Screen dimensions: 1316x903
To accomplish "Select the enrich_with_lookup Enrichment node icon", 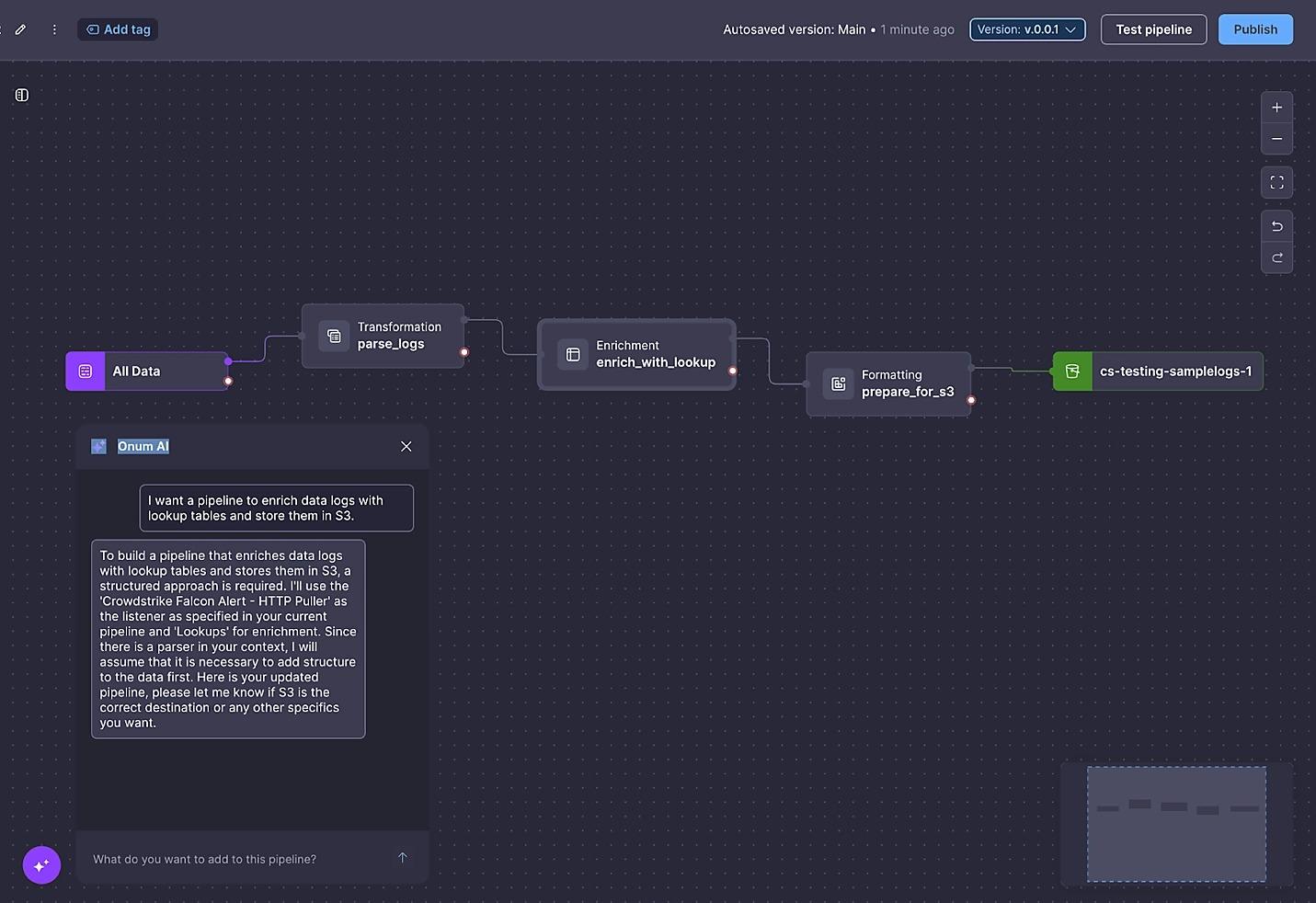I will pyautogui.click(x=573, y=354).
